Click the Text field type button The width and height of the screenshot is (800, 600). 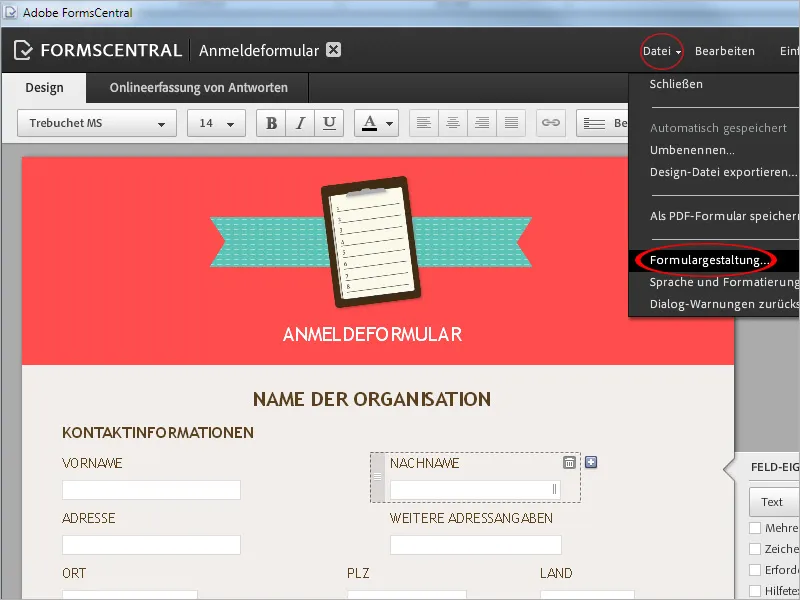[772, 501]
